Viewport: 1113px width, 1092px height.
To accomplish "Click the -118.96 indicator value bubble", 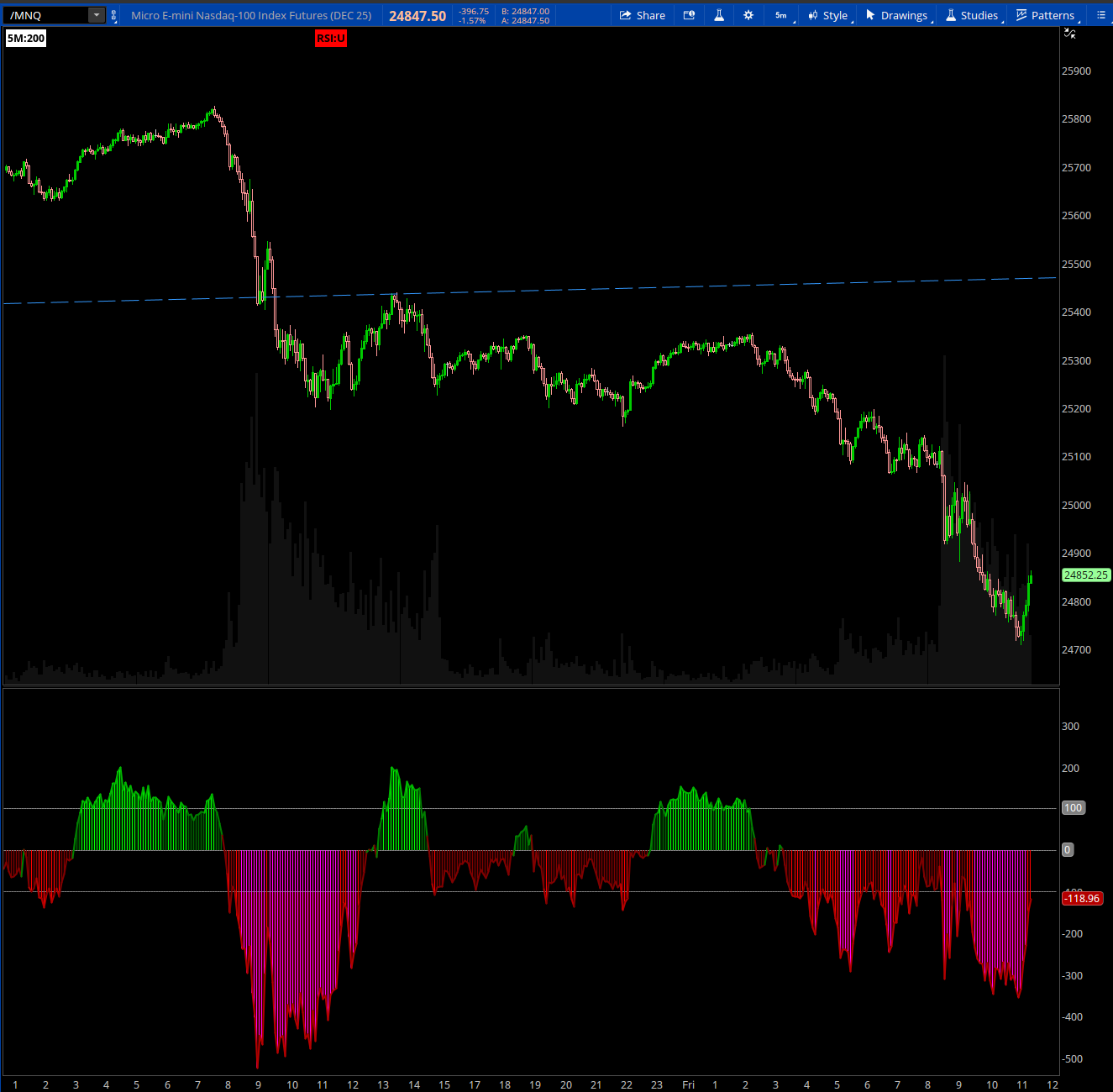I will pyautogui.click(x=1082, y=899).
